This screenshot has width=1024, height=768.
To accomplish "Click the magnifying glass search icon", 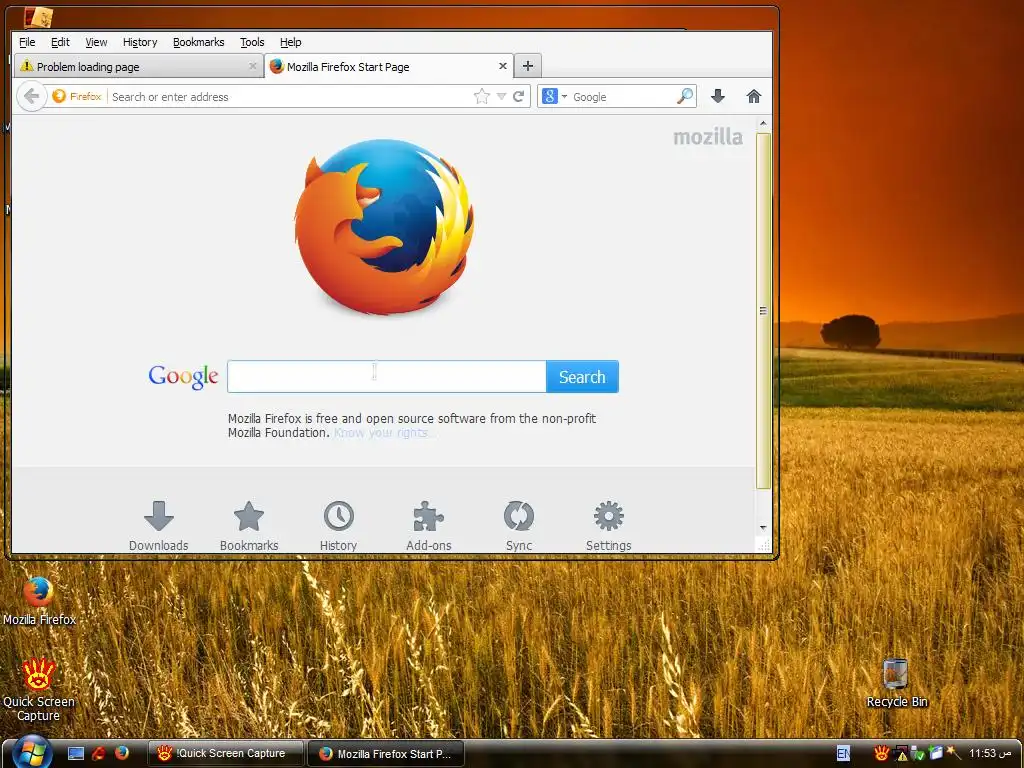I will (685, 97).
